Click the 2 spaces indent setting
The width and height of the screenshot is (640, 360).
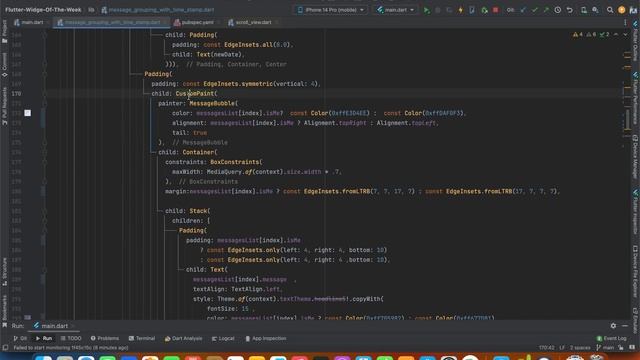point(580,348)
